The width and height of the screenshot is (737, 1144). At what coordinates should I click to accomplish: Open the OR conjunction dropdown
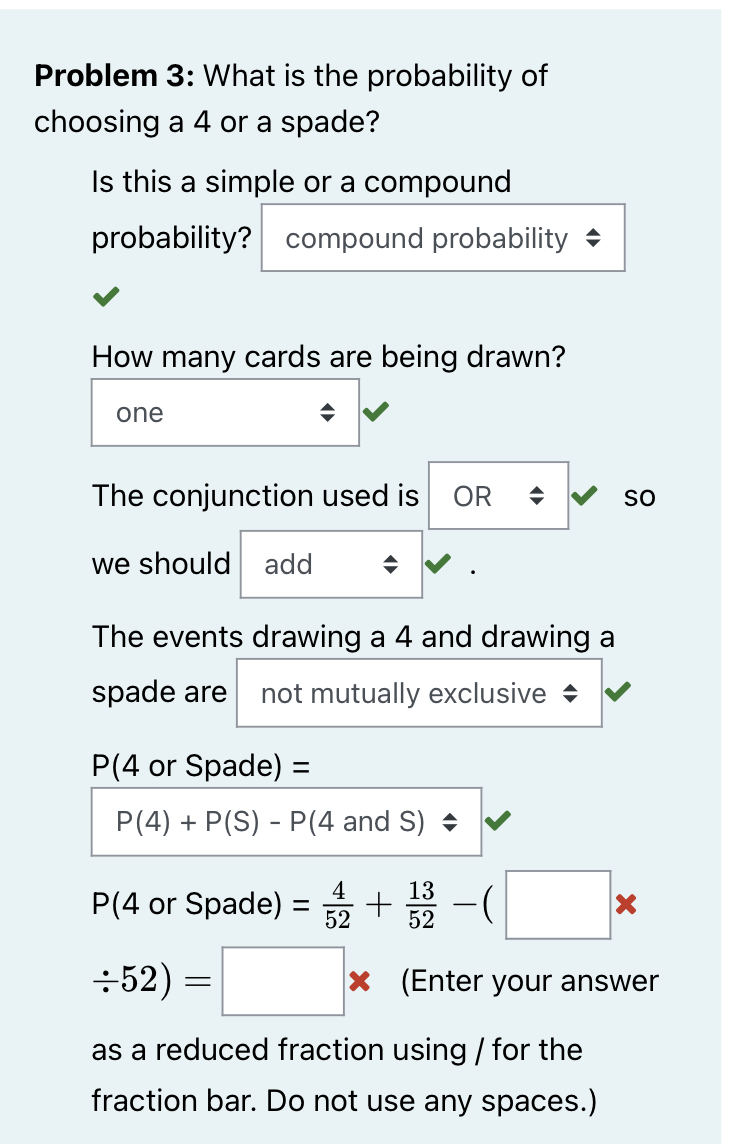(x=497, y=496)
